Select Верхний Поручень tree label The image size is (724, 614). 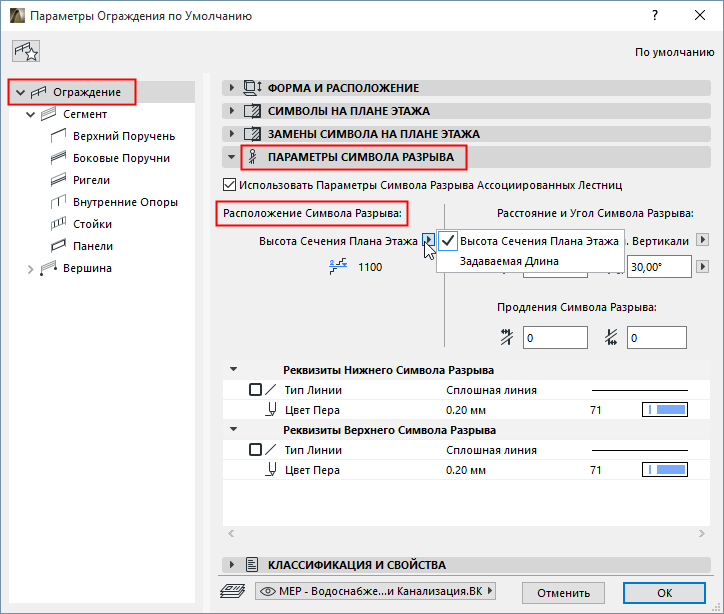point(124,136)
